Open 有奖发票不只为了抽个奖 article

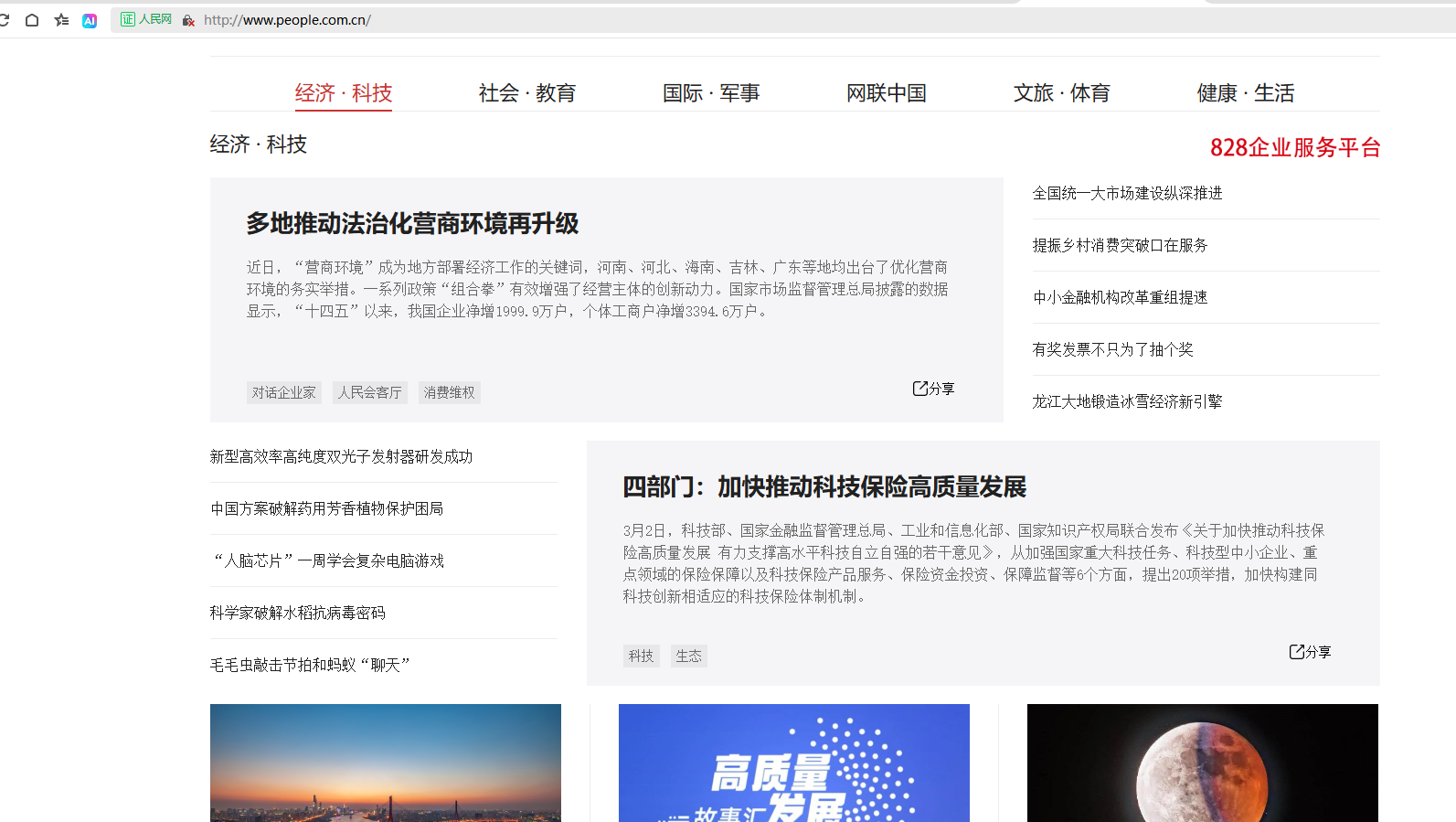point(1113,349)
